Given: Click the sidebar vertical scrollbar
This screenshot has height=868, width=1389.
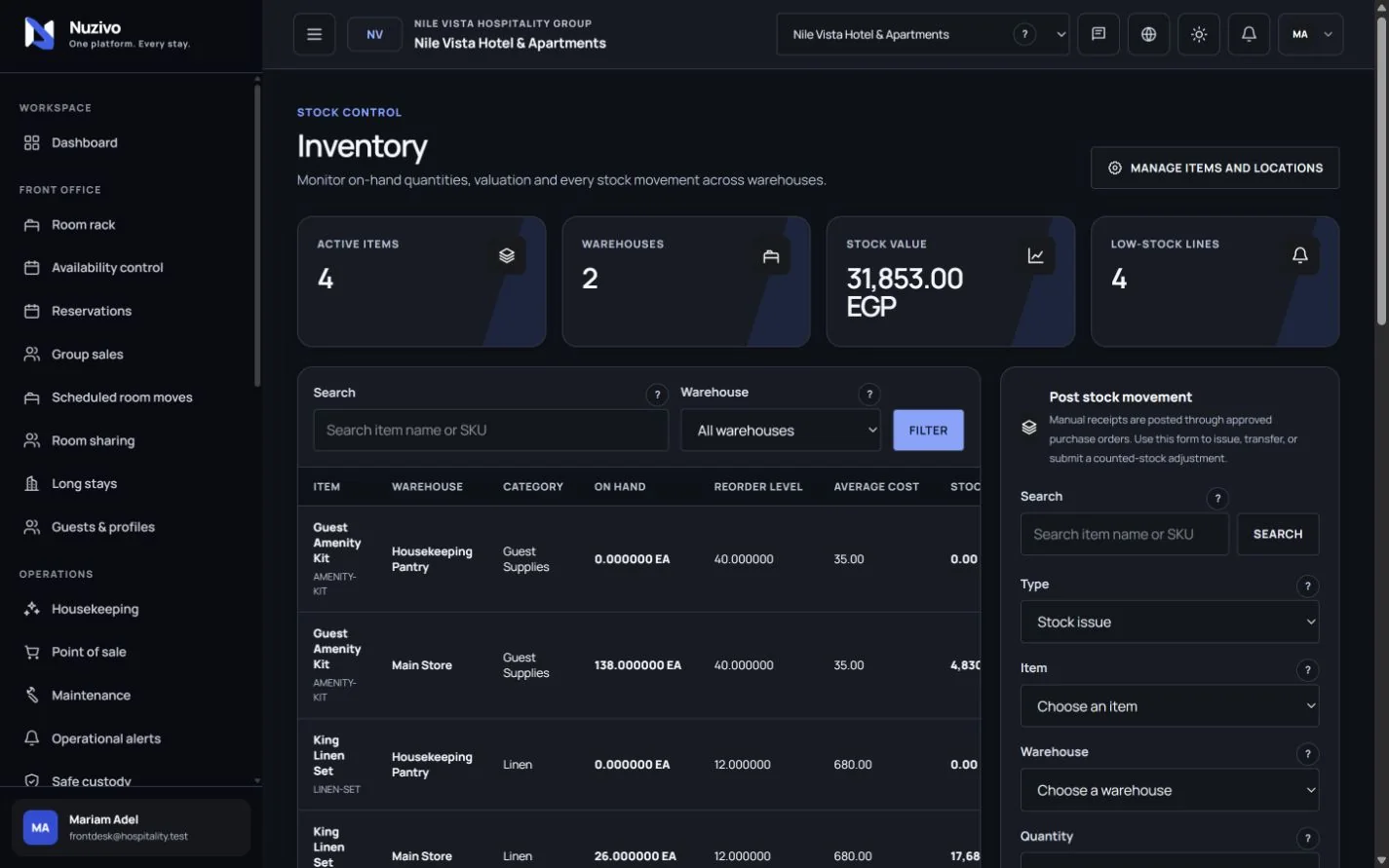Looking at the screenshot, I should 257,234.
